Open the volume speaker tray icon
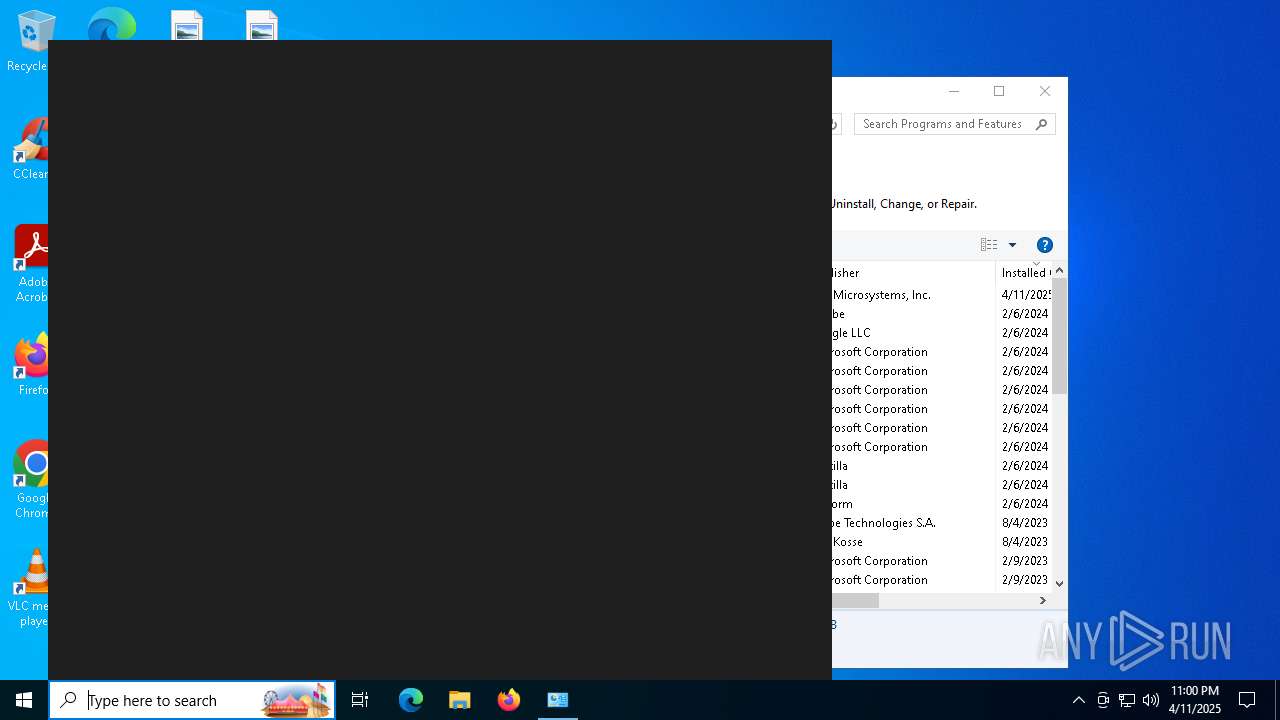This screenshot has height=720, width=1280. coord(1151,700)
